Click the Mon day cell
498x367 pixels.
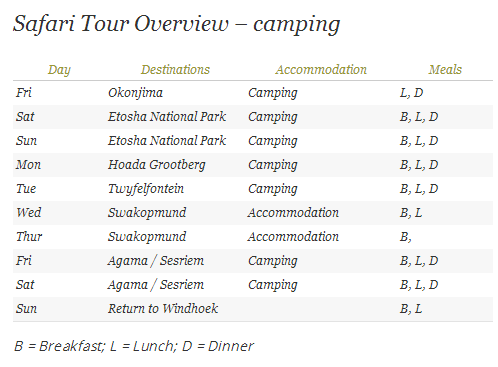[x=28, y=164]
